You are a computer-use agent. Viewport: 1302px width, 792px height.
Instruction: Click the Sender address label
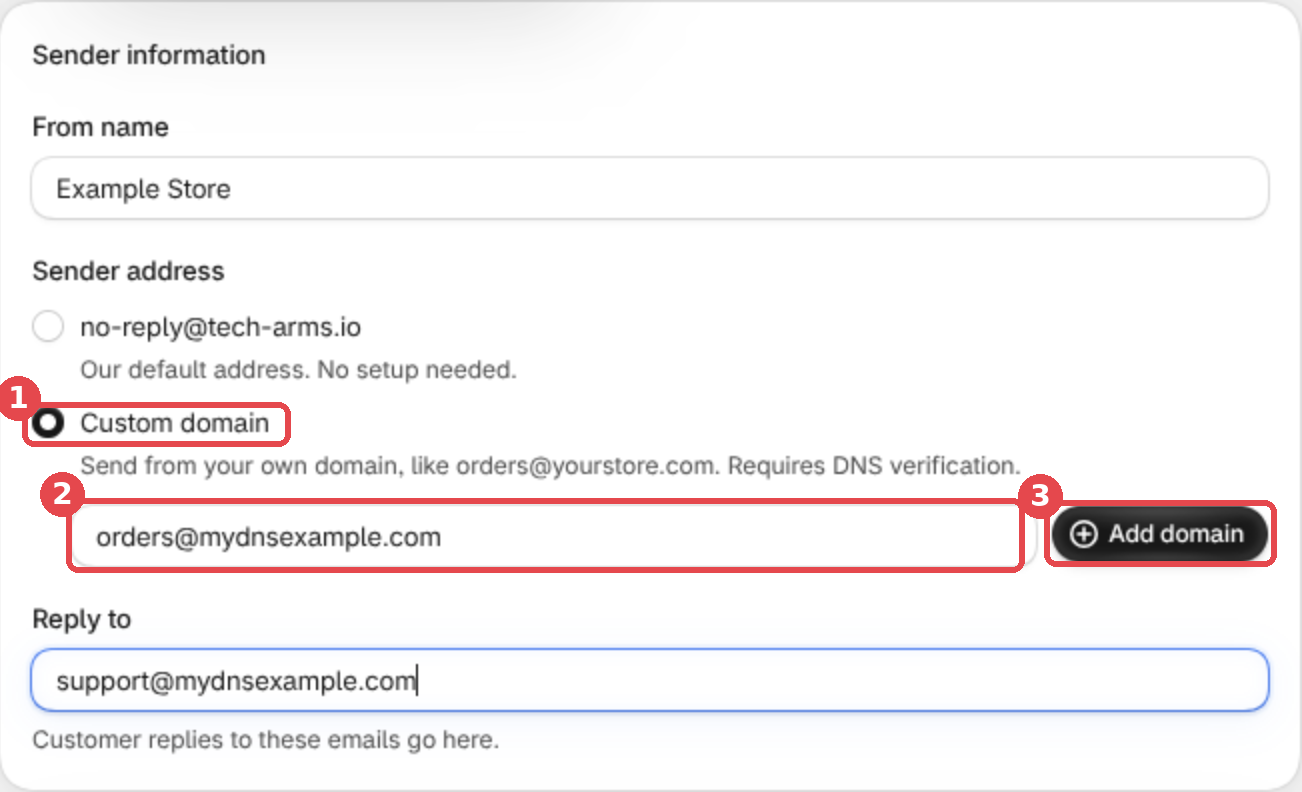(x=128, y=271)
